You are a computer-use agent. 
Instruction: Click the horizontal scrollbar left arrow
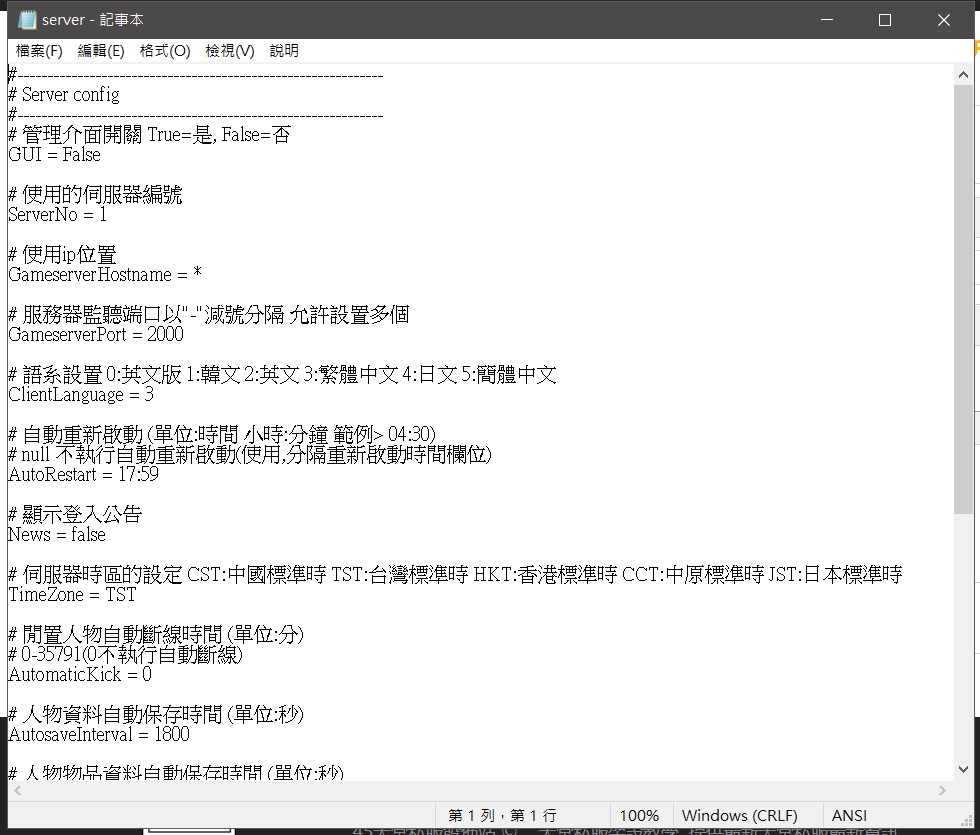tap(18, 791)
